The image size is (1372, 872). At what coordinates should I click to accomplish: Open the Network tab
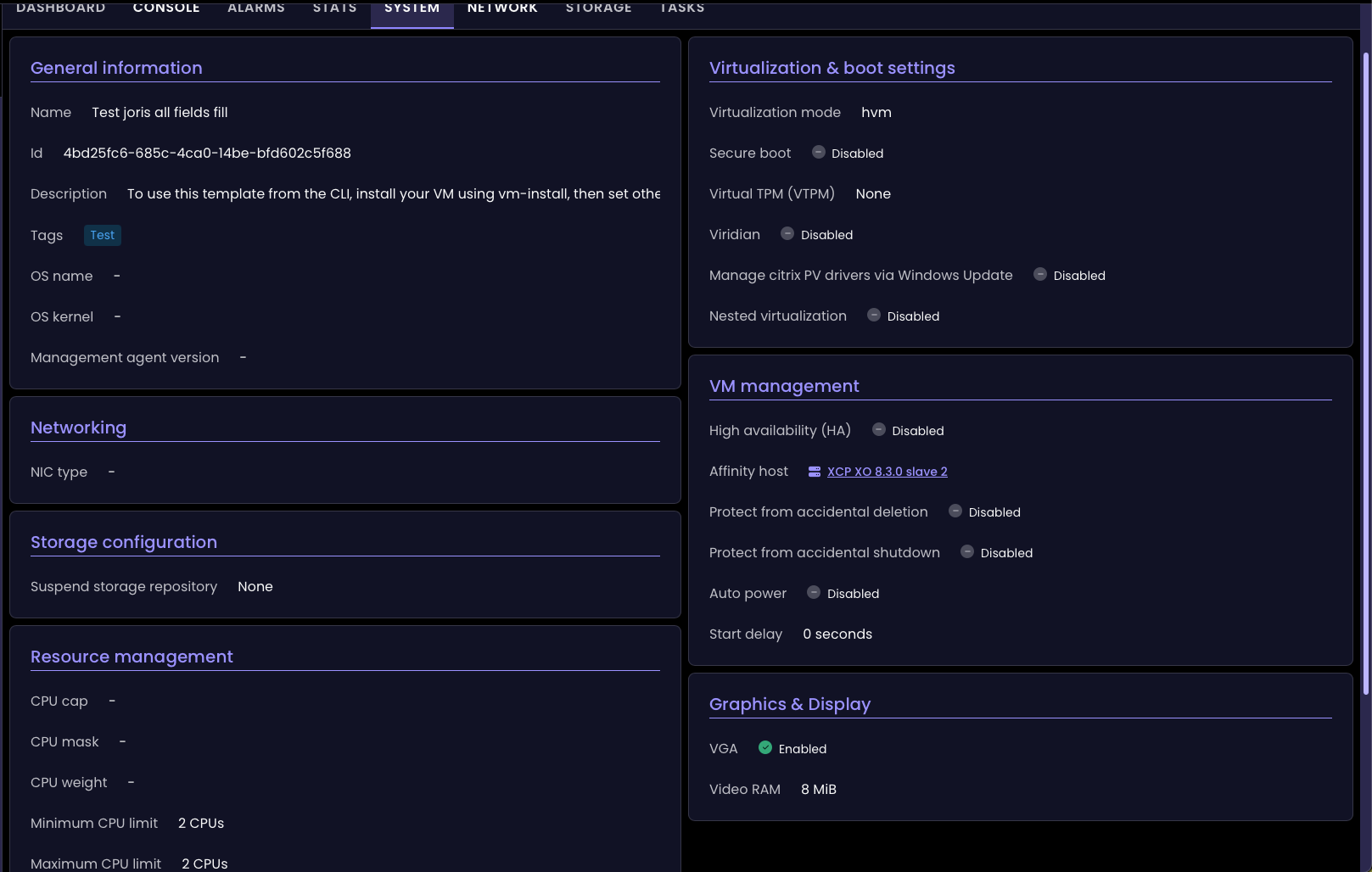click(502, 8)
